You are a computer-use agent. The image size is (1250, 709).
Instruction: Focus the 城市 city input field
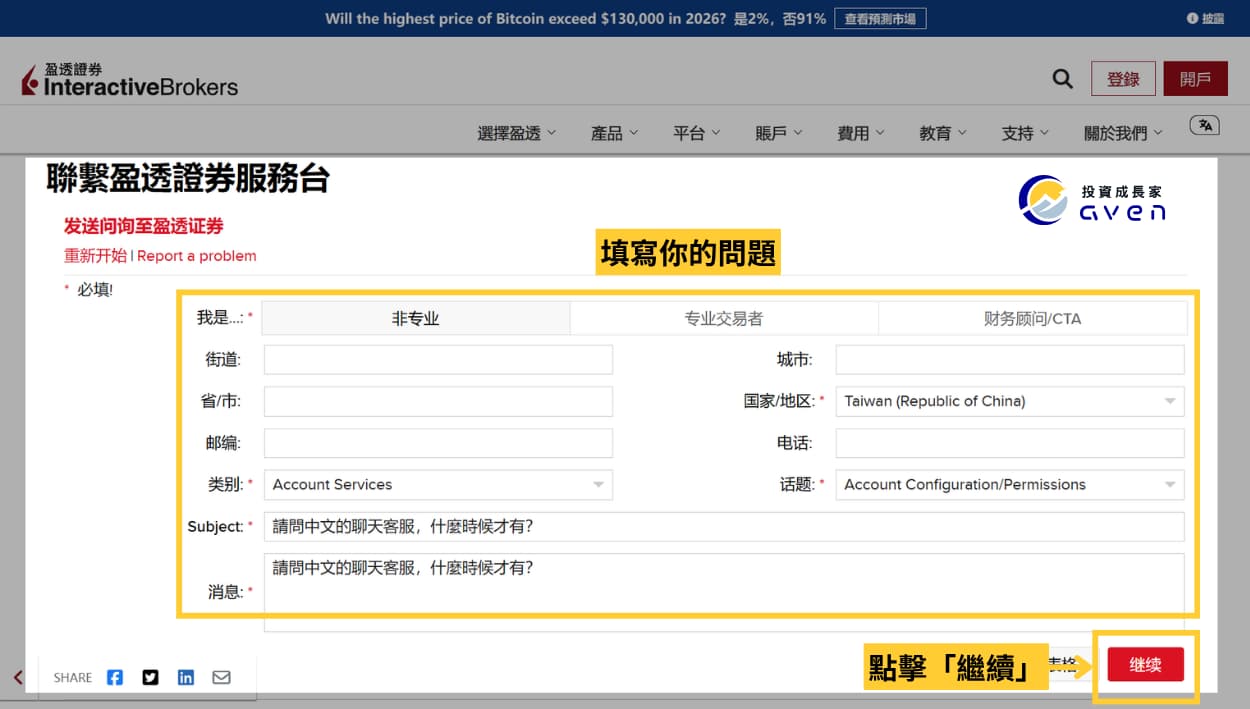coord(1010,360)
